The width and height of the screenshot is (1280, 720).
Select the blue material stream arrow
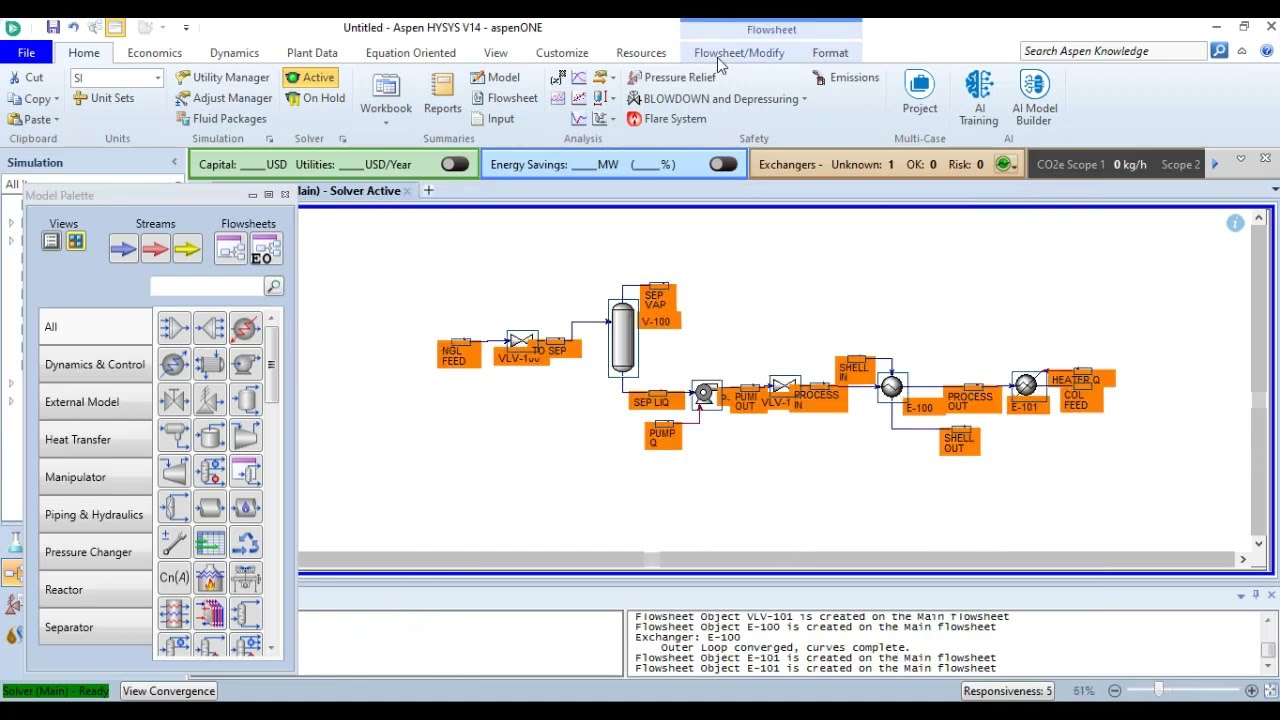point(124,249)
